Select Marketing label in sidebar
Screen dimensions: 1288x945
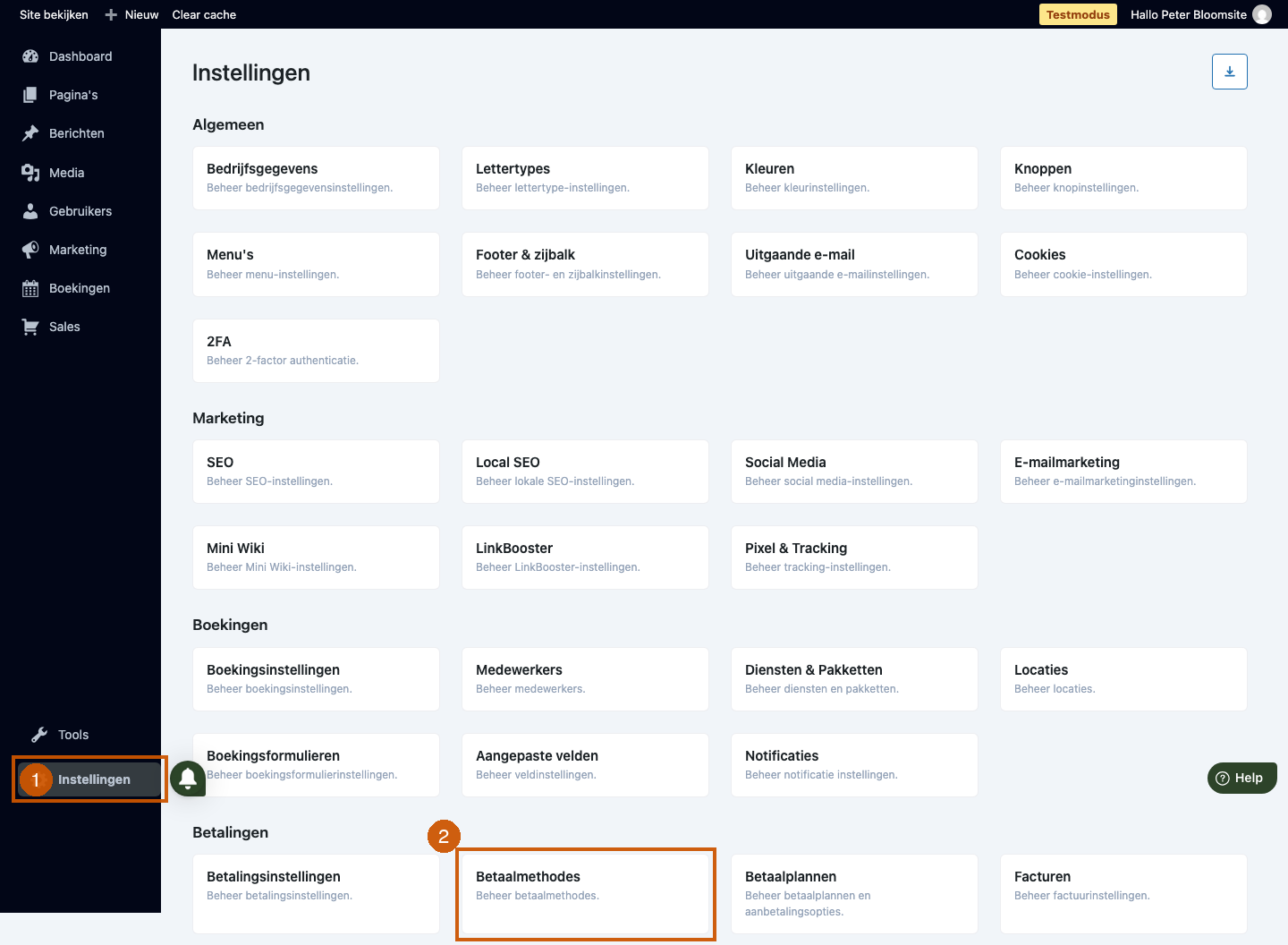click(78, 250)
